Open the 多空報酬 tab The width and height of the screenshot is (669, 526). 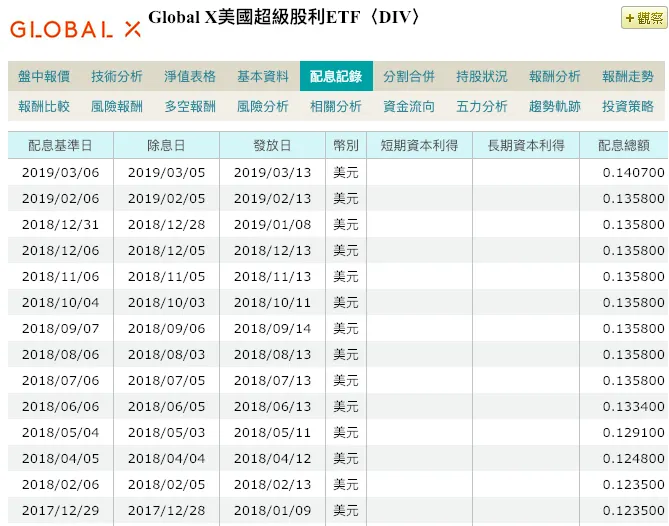pos(190,106)
